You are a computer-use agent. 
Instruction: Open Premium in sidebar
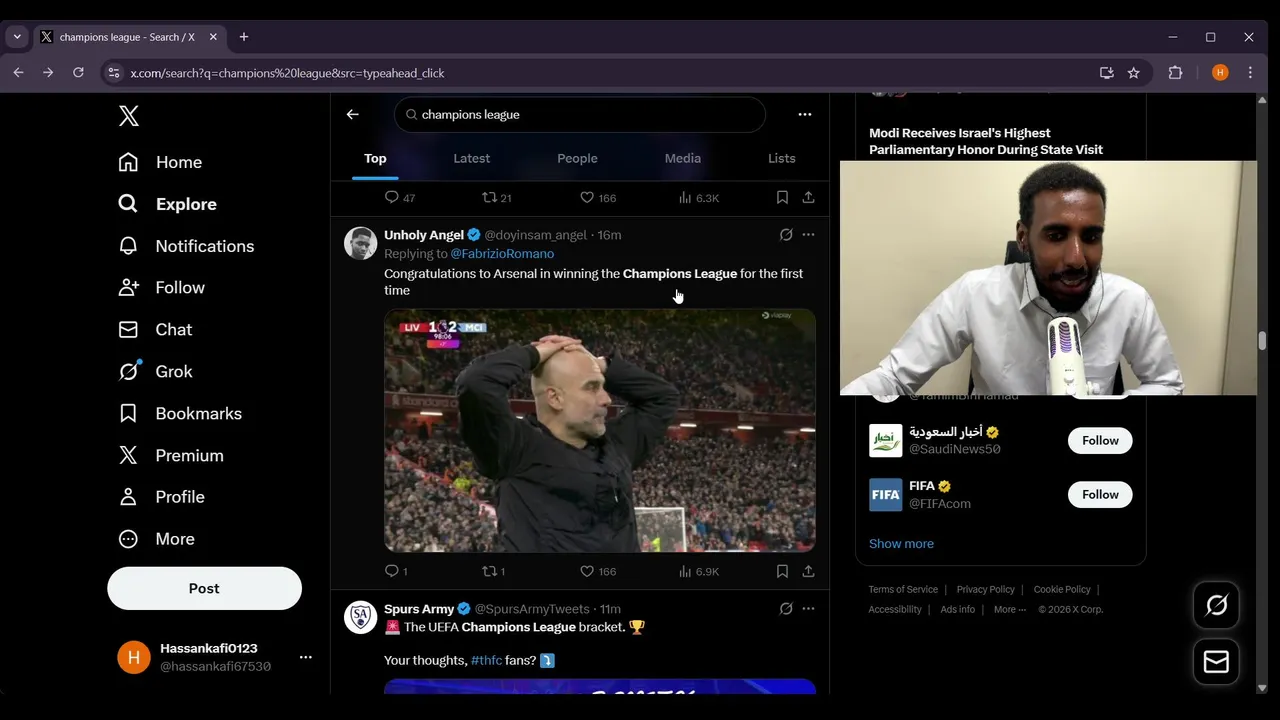click(x=171, y=456)
